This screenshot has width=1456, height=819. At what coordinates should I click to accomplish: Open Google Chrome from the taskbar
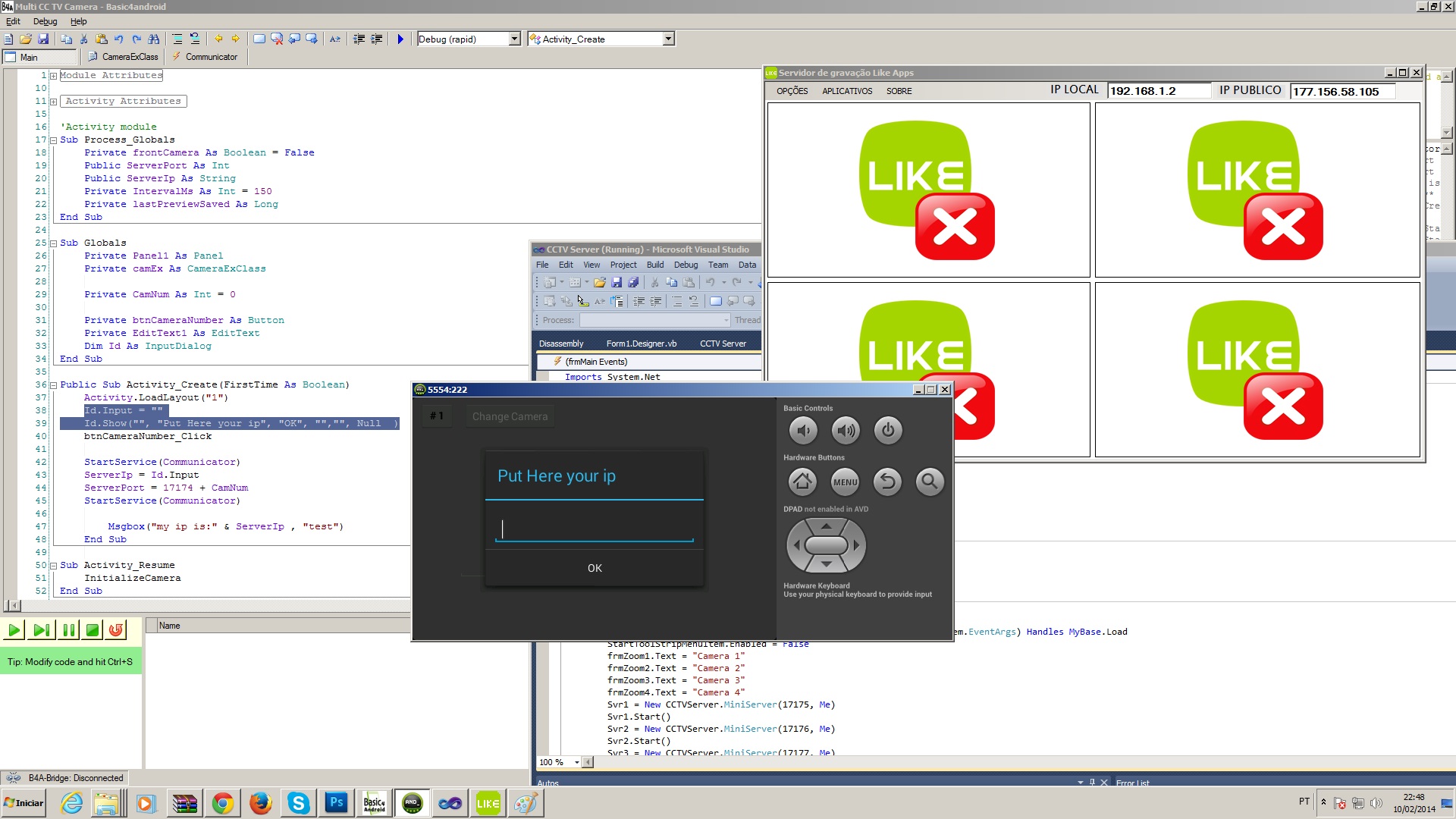tap(222, 803)
